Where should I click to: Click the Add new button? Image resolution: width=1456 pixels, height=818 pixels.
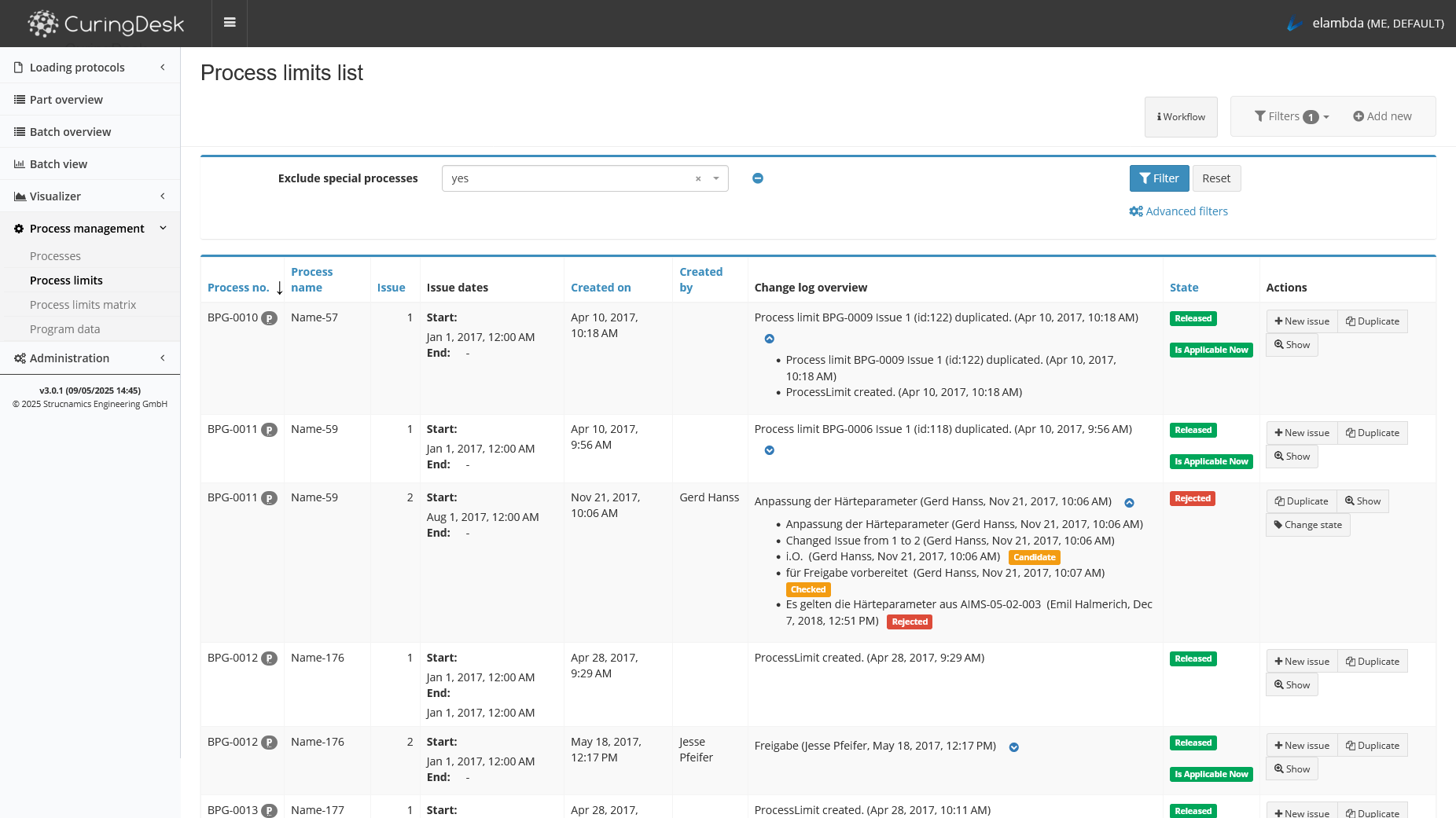pyautogui.click(x=1382, y=116)
